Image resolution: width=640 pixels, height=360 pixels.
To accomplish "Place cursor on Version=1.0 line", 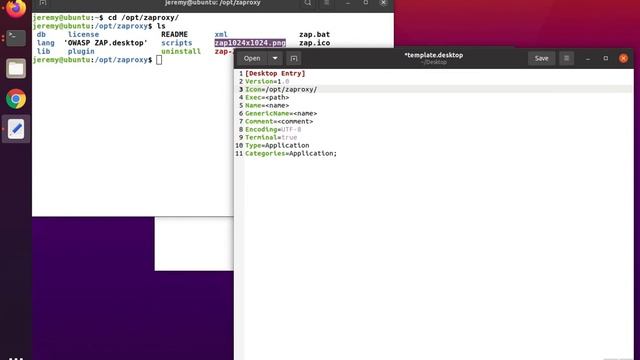I will point(267,82).
